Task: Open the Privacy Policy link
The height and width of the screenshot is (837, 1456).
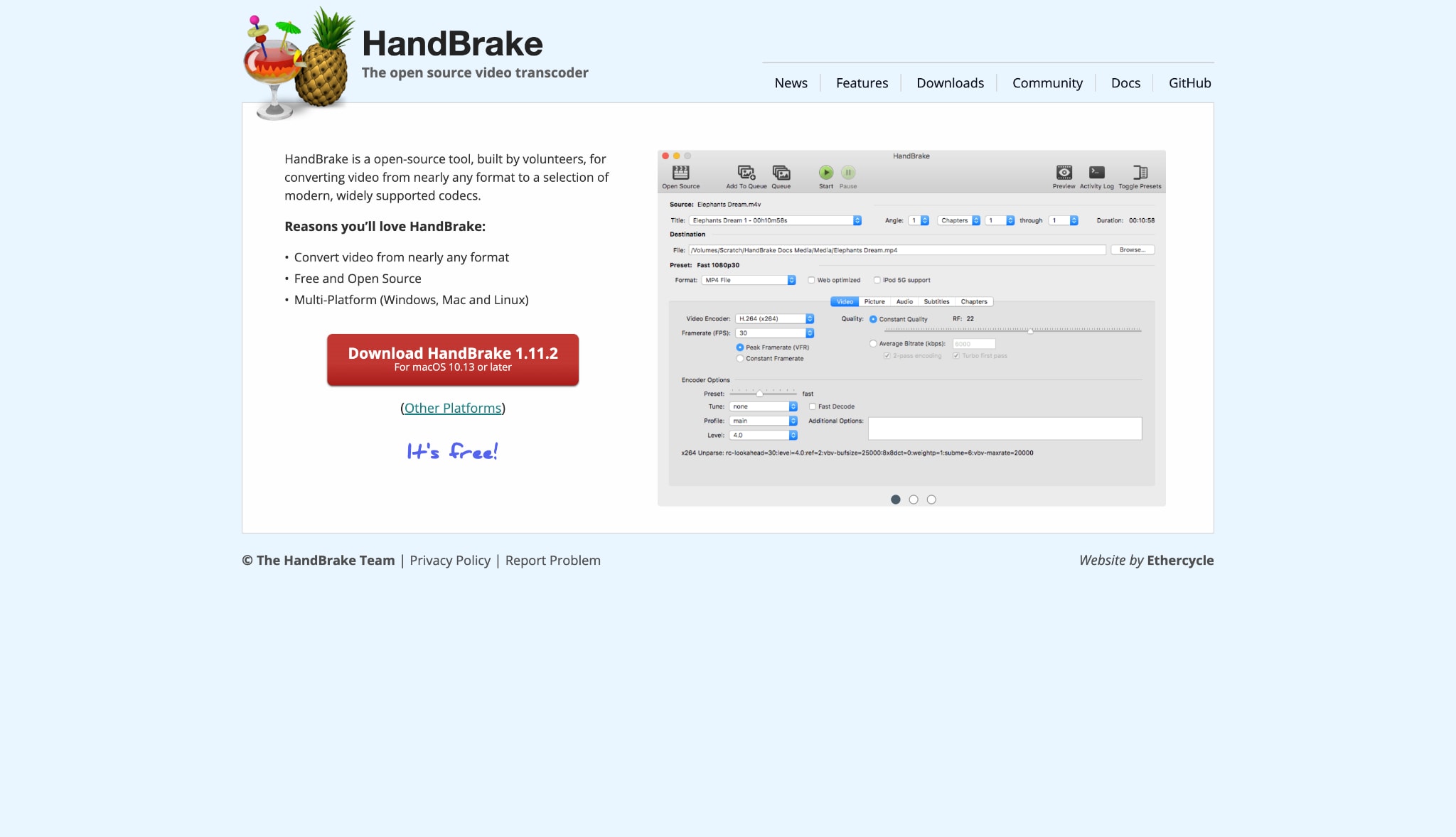Action: pyautogui.click(x=450, y=561)
